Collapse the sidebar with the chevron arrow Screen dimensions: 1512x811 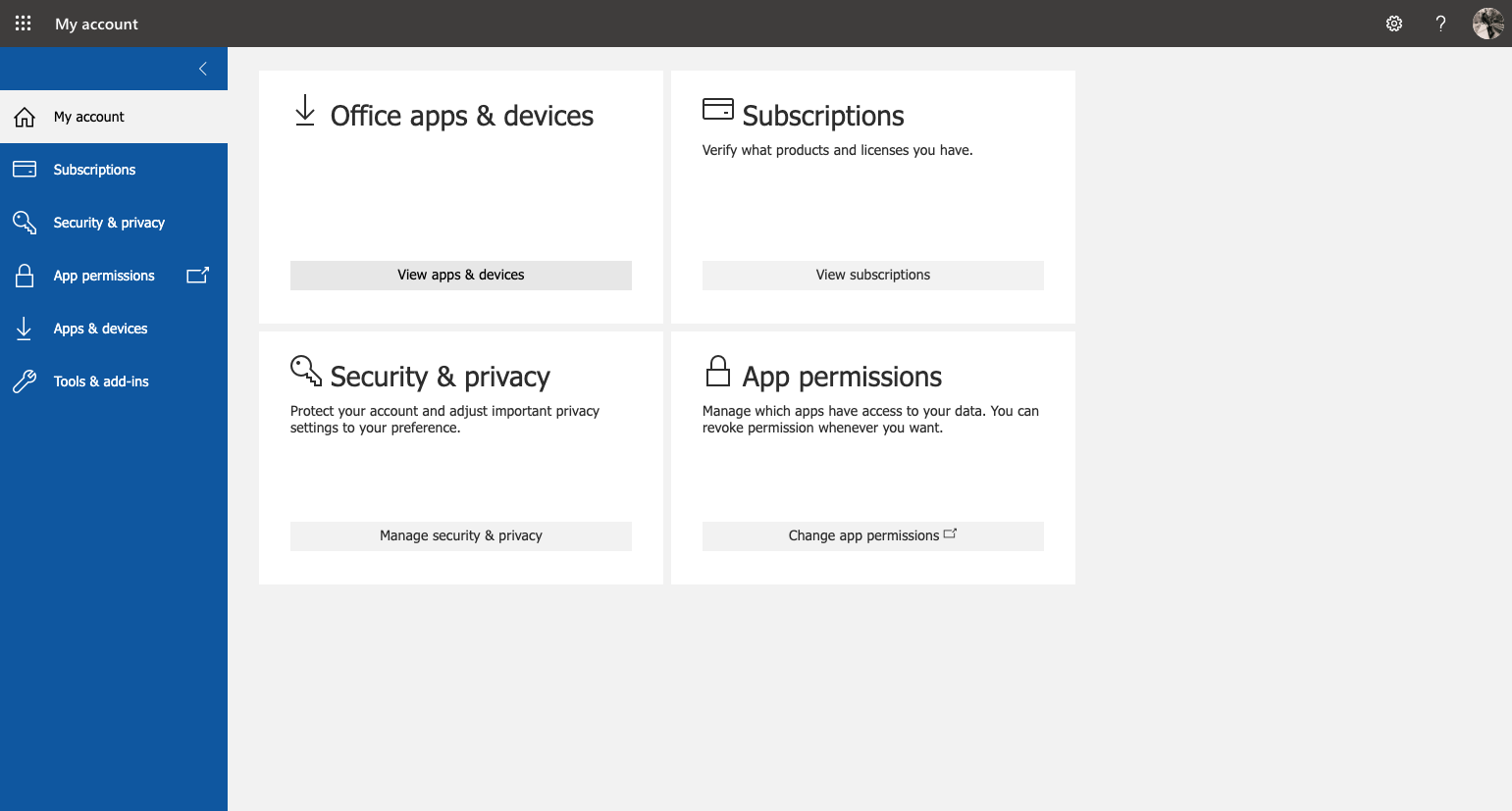click(203, 69)
